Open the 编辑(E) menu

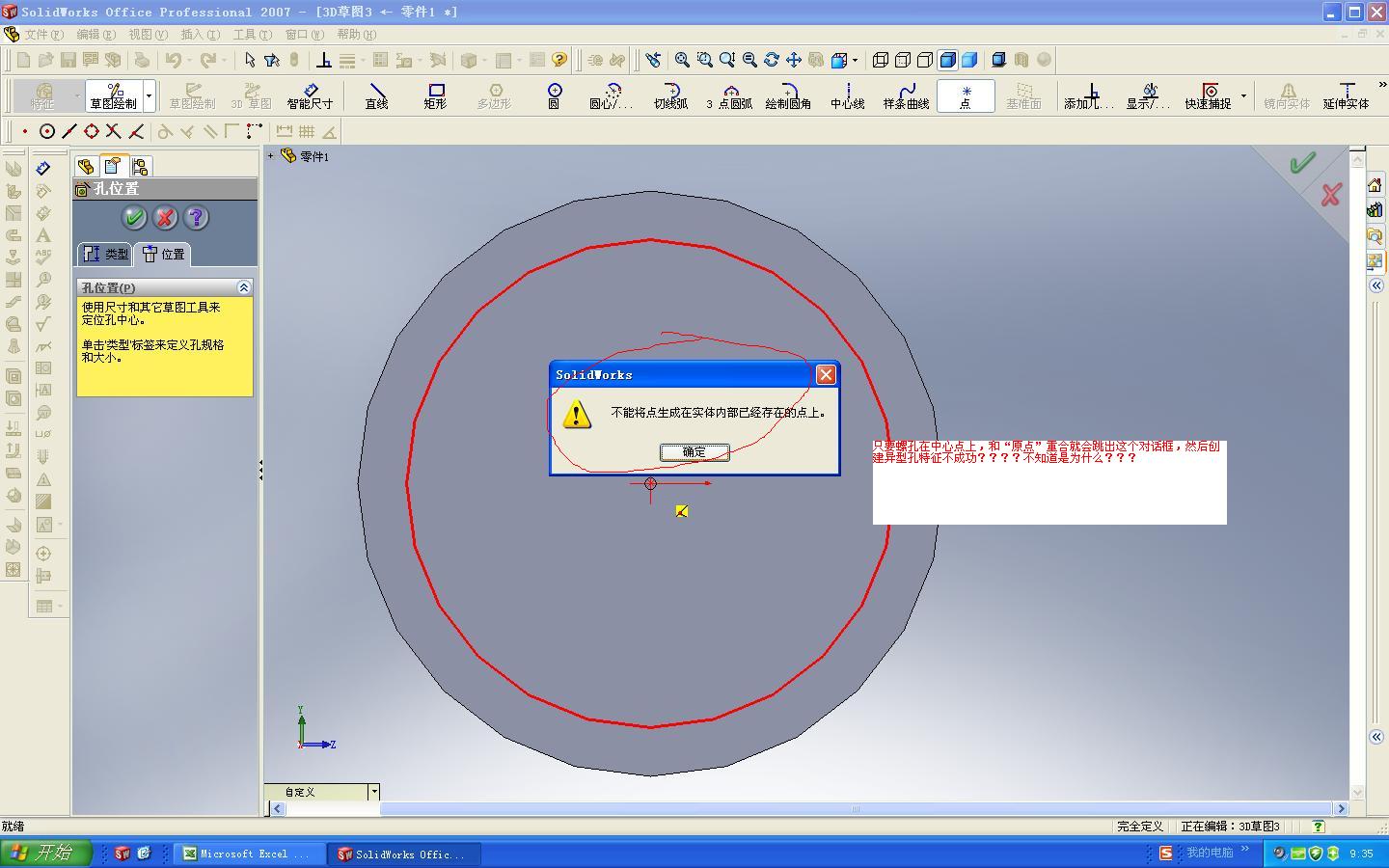(96, 35)
